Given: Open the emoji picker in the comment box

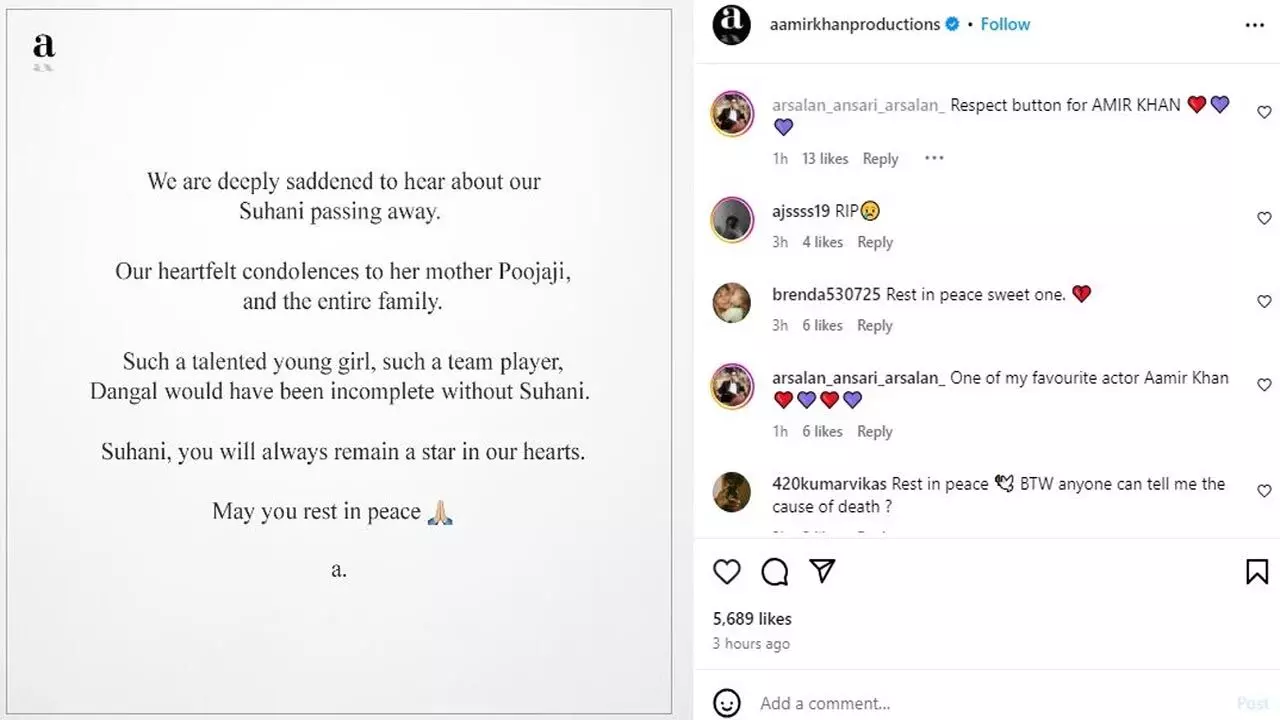Looking at the screenshot, I should pos(727,702).
